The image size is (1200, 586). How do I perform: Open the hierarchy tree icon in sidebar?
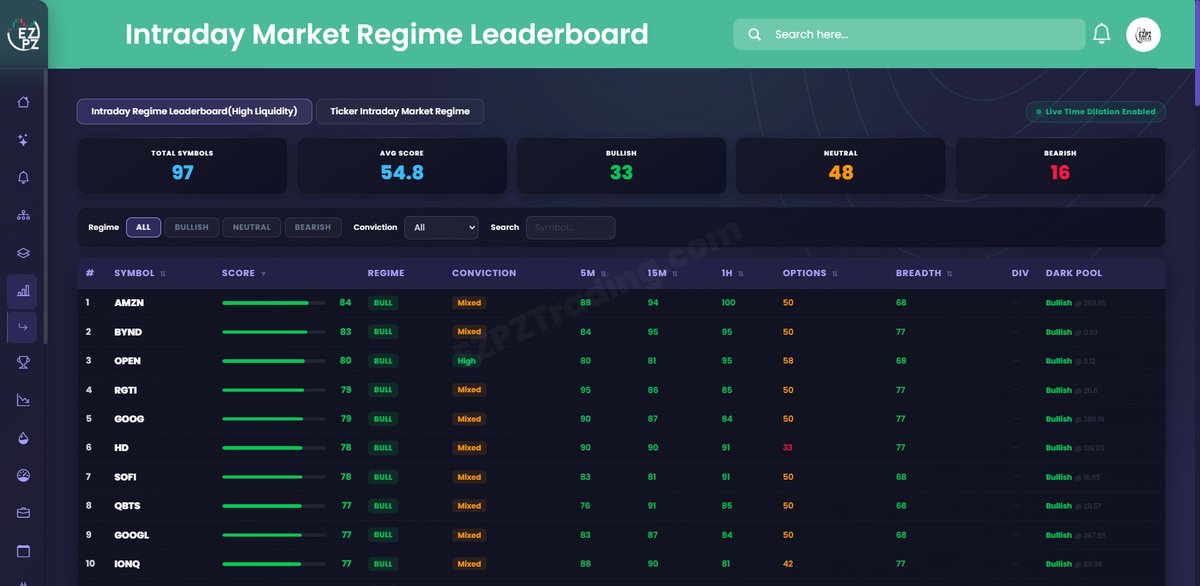[23, 215]
